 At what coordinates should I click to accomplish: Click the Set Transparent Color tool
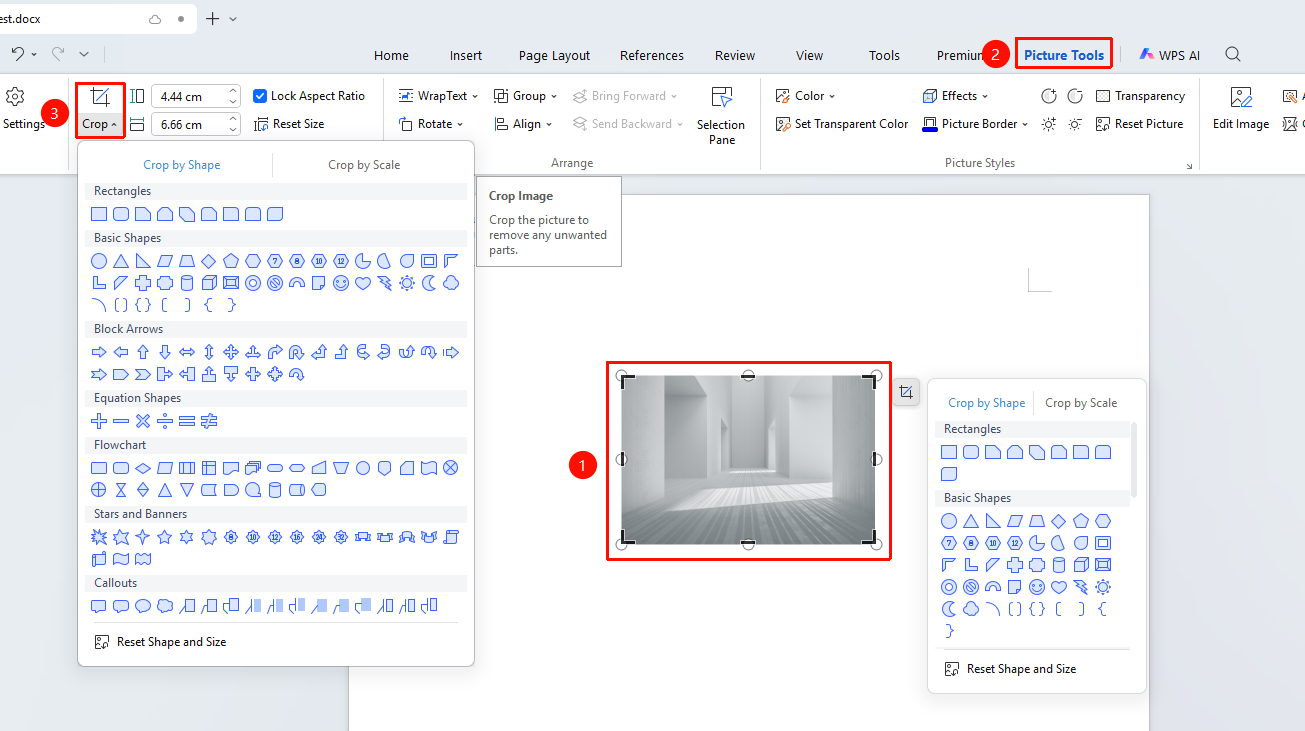pos(842,124)
